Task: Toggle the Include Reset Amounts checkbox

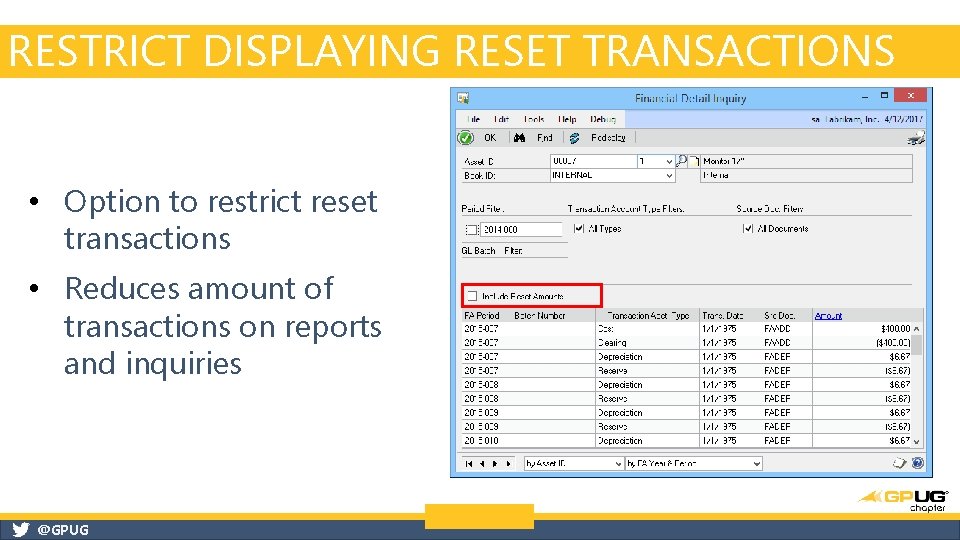Action: point(472,296)
